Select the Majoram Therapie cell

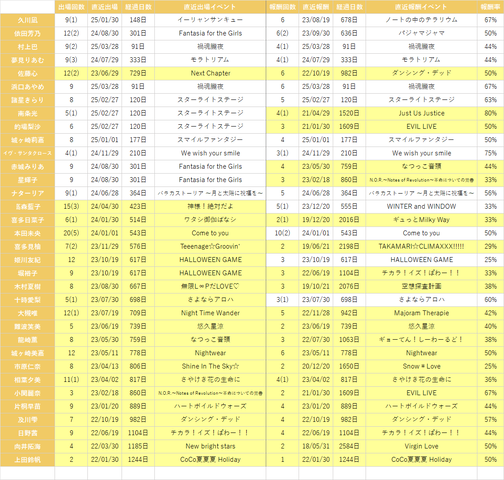point(421,313)
